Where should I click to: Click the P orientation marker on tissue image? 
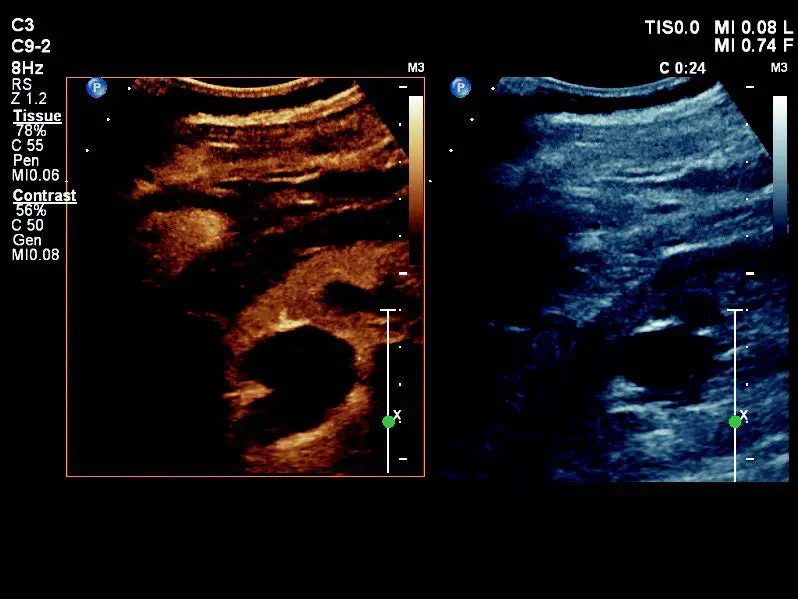tap(460, 87)
